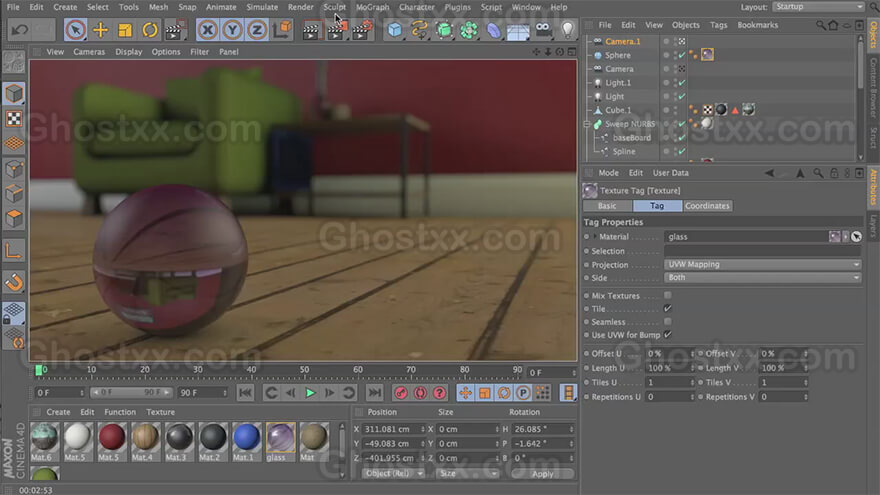Expand the Material property triangle

point(595,237)
